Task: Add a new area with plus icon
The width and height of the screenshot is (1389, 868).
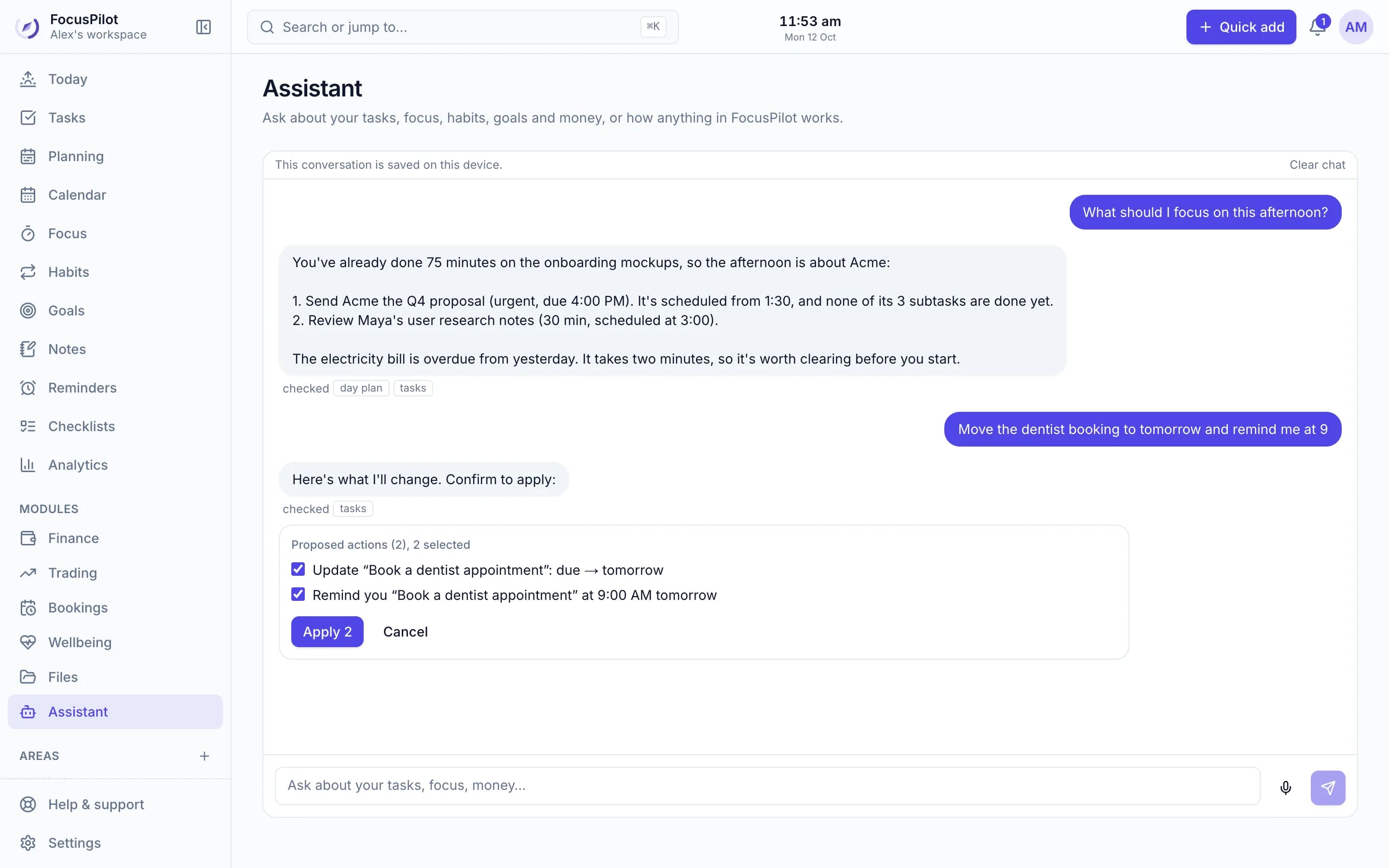Action: [204, 756]
